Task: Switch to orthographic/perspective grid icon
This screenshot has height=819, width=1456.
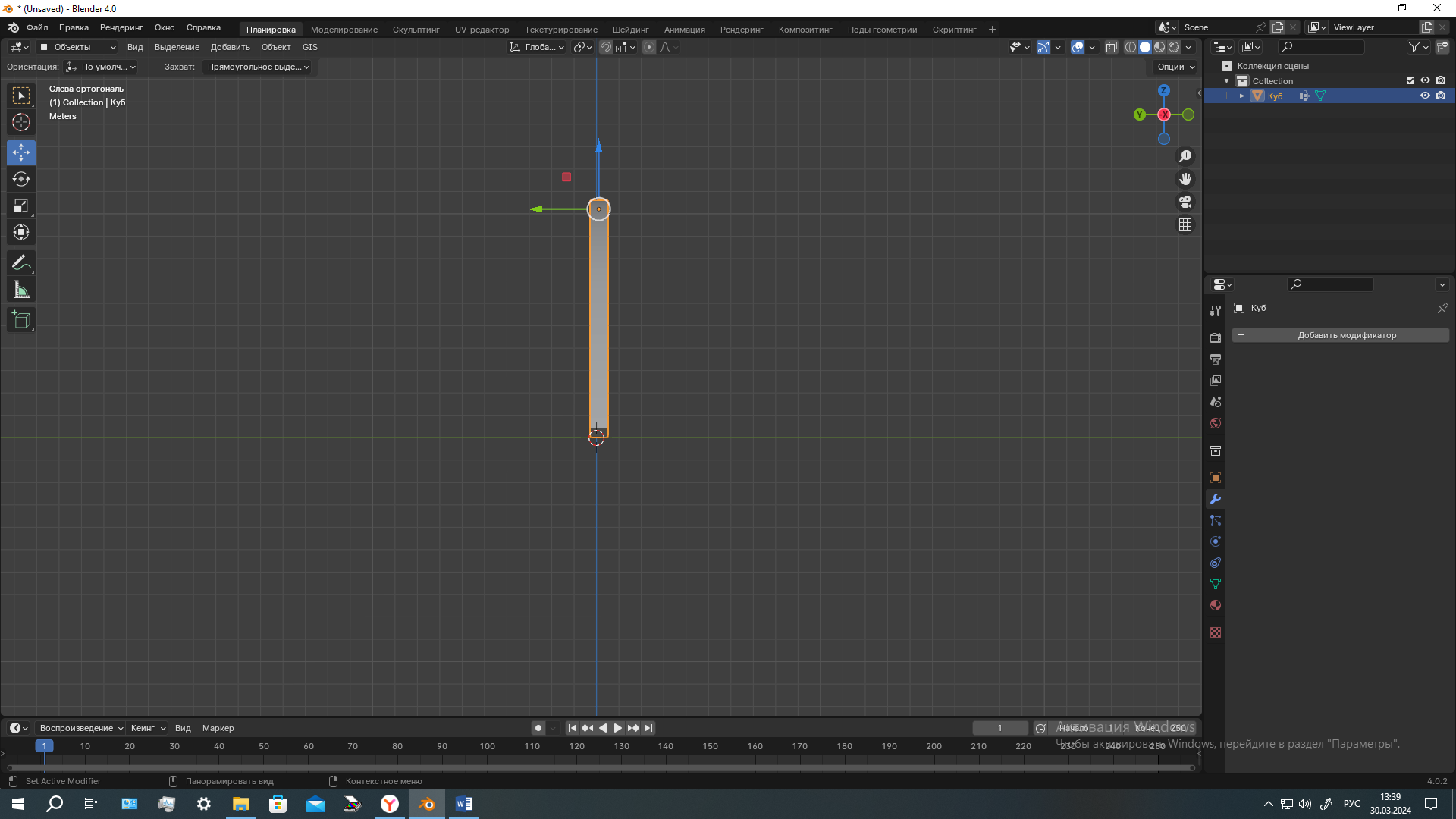Action: (x=1185, y=225)
